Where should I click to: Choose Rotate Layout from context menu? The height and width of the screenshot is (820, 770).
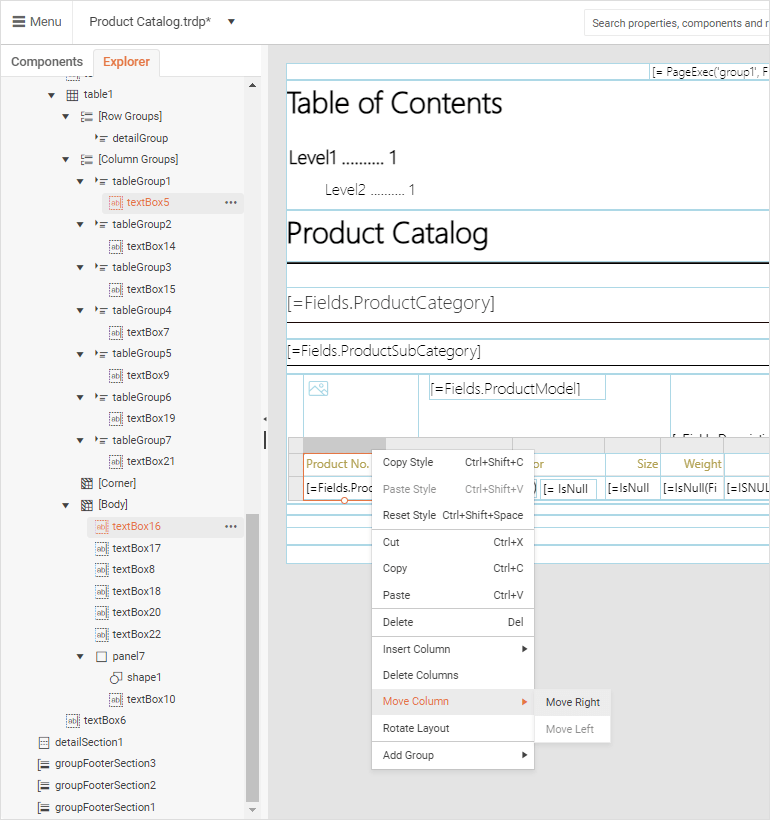pos(453,728)
